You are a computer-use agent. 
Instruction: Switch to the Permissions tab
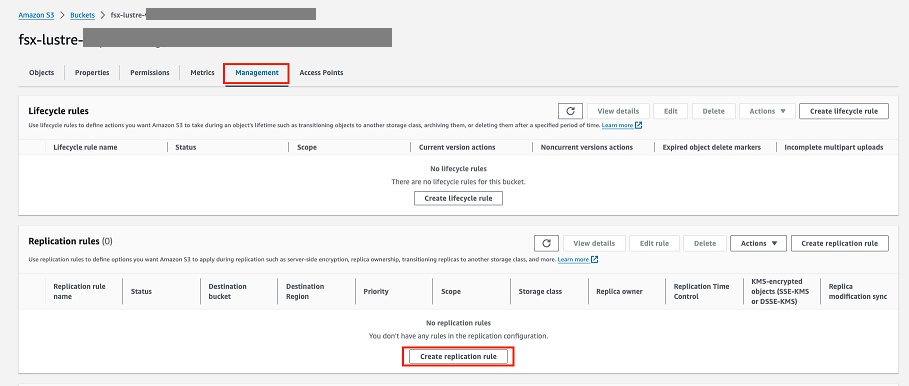pos(150,72)
